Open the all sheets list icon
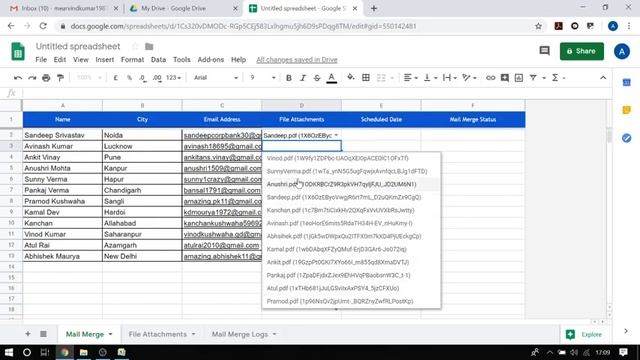 tap(43, 334)
